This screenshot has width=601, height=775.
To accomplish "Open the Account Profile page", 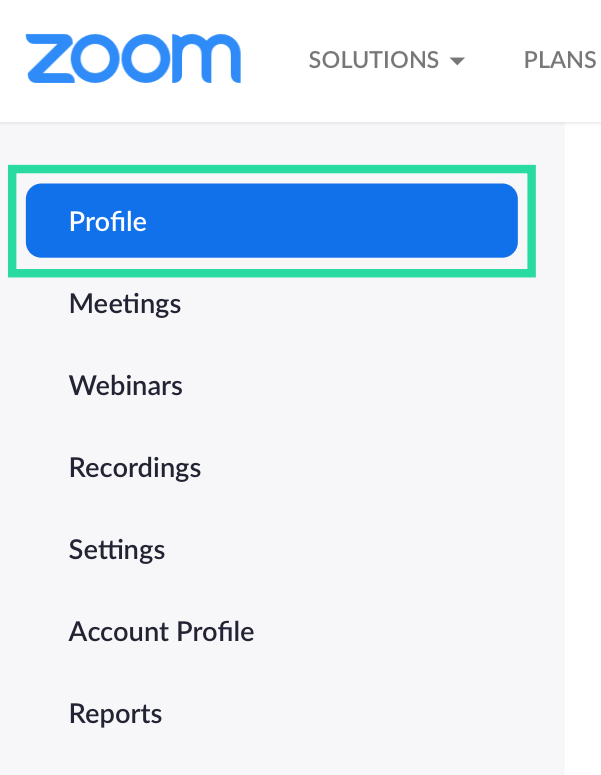I will click(x=161, y=631).
